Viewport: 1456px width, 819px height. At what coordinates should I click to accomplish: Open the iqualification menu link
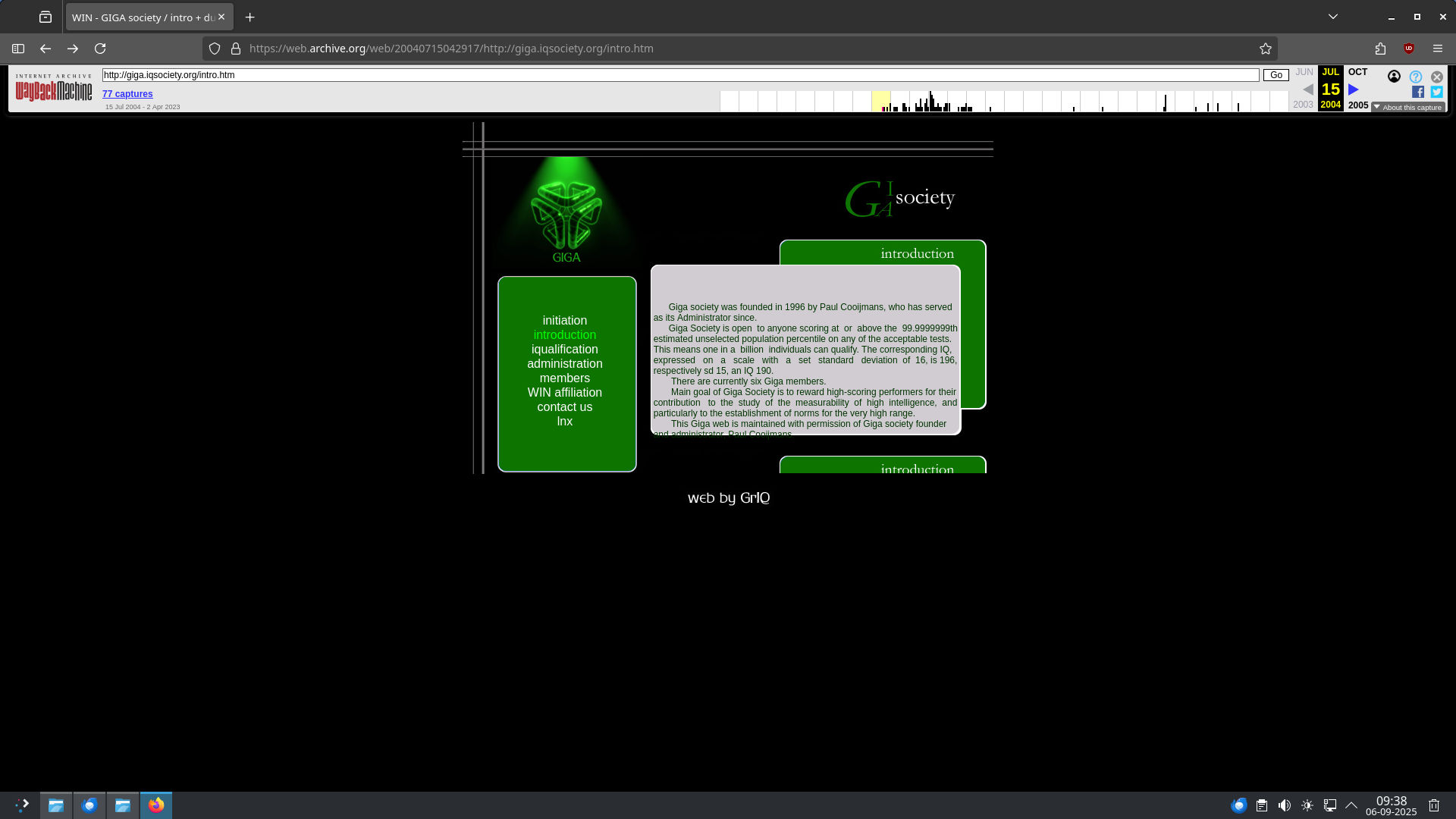coord(564,350)
